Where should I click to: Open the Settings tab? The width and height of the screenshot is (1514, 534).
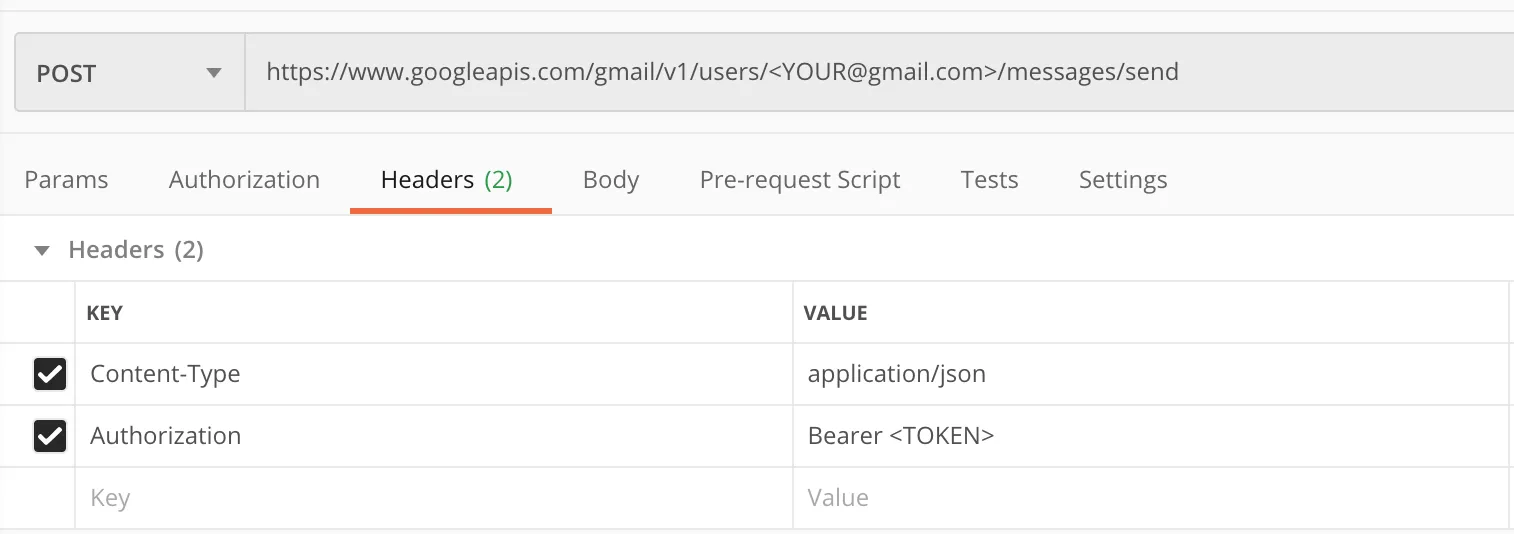[1122, 180]
